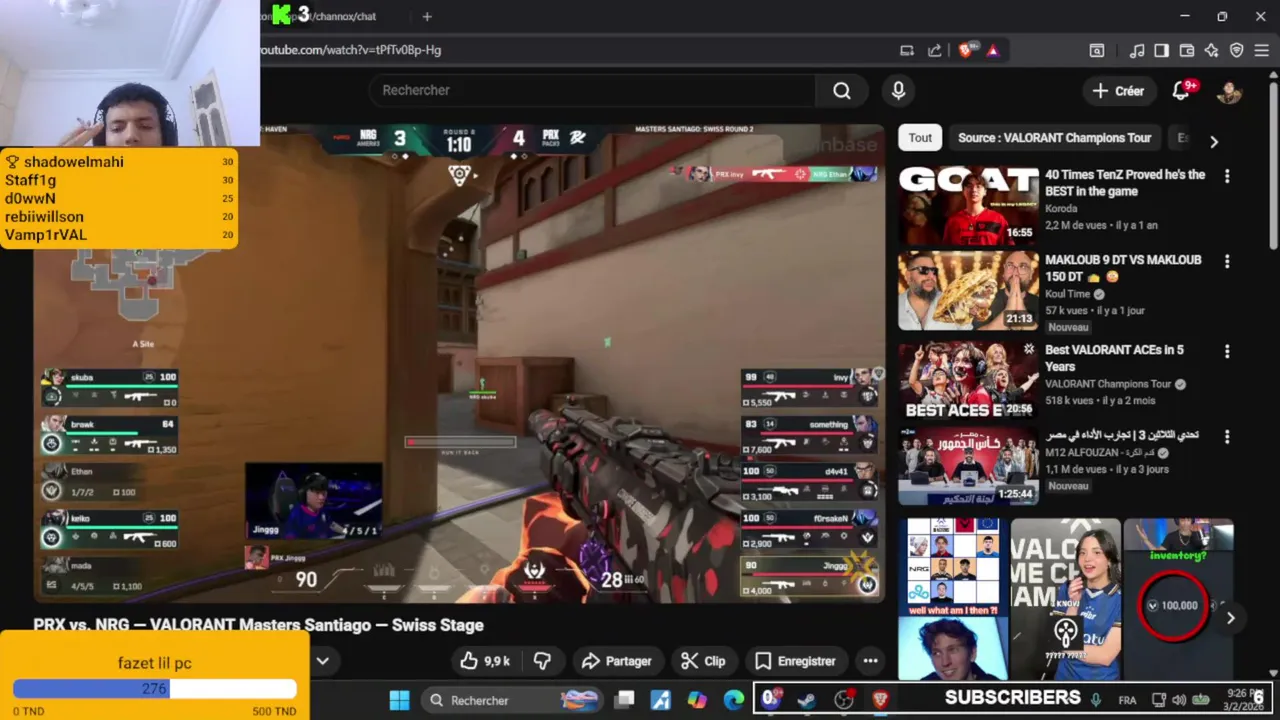Open 'MAKLOUB 9 DT VS MAKLOUB' title
The height and width of the screenshot is (720, 1280).
[1123, 268]
